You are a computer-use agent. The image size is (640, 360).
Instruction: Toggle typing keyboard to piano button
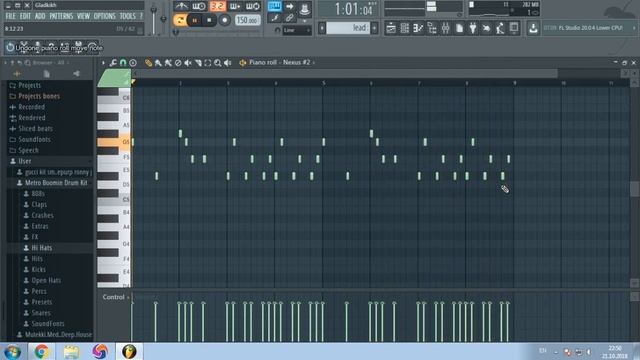tap(275, 7)
